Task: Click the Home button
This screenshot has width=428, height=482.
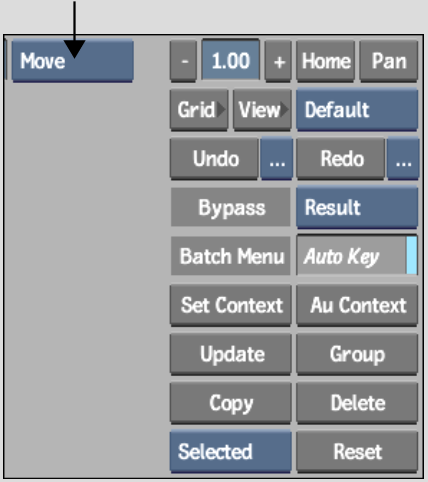Action: click(x=326, y=61)
